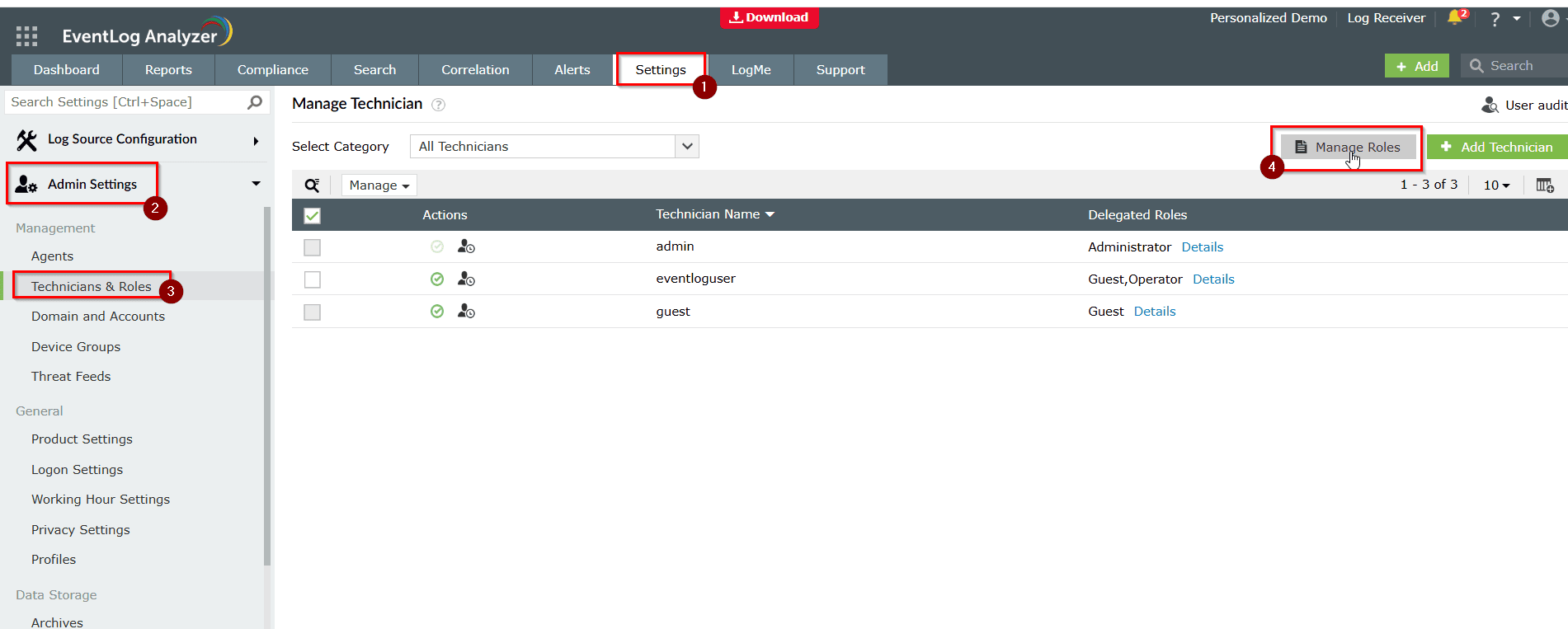The height and width of the screenshot is (629, 1568).
Task: Click the magnifier in Search Settings box
Action: [255, 102]
